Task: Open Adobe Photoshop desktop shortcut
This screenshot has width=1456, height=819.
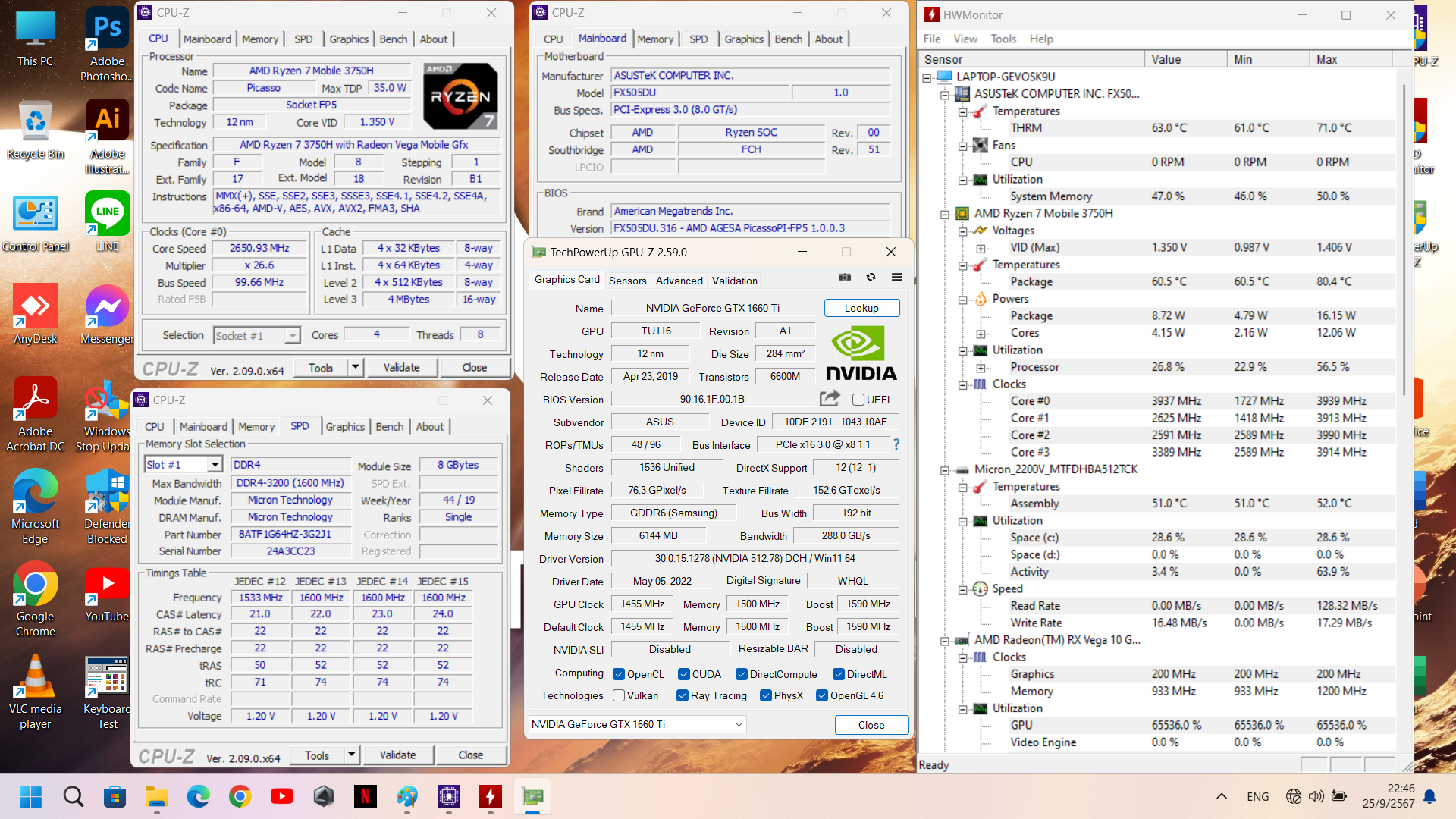Action: point(107,45)
